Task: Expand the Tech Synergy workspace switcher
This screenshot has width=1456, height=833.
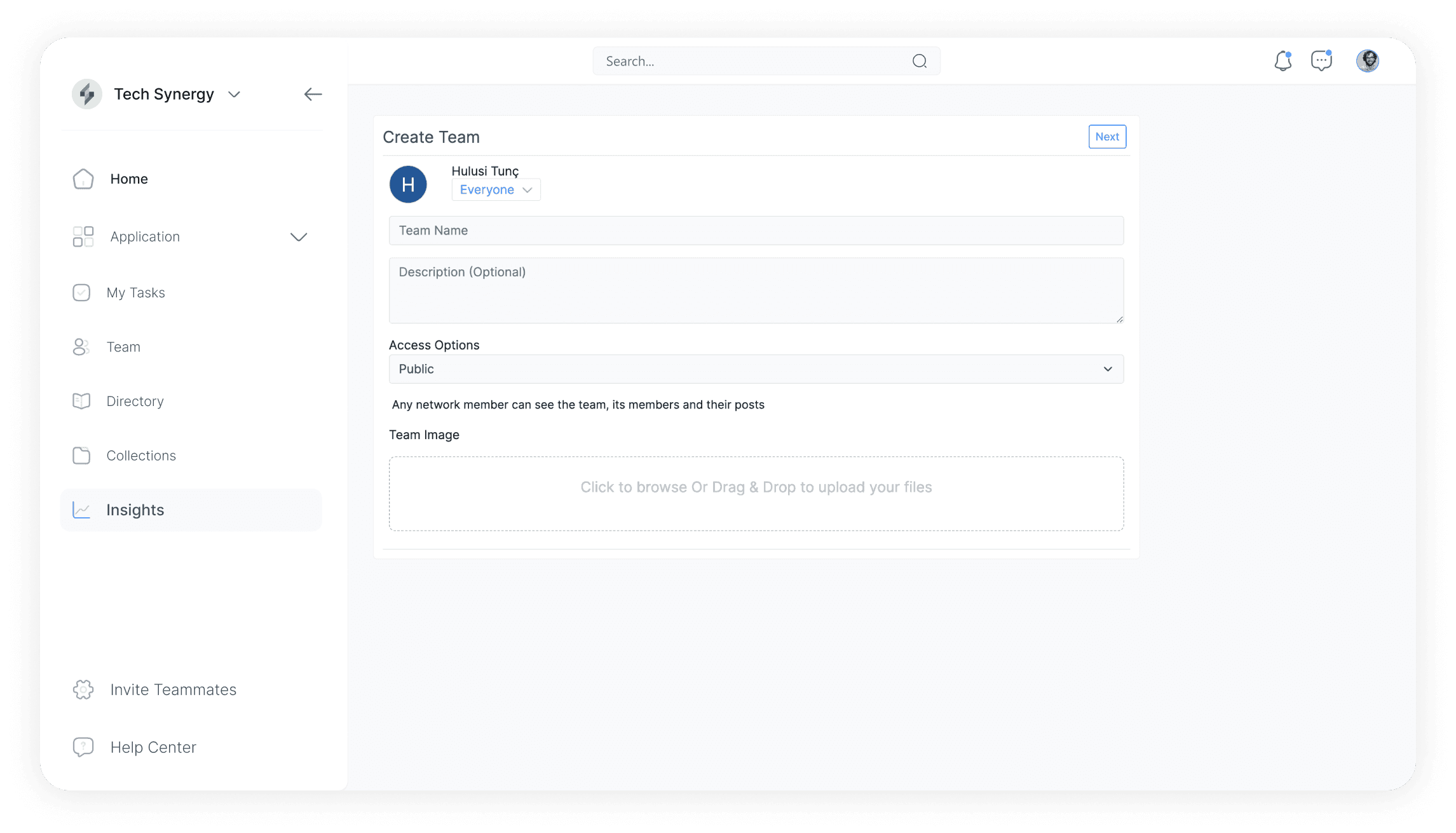Action: point(234,95)
